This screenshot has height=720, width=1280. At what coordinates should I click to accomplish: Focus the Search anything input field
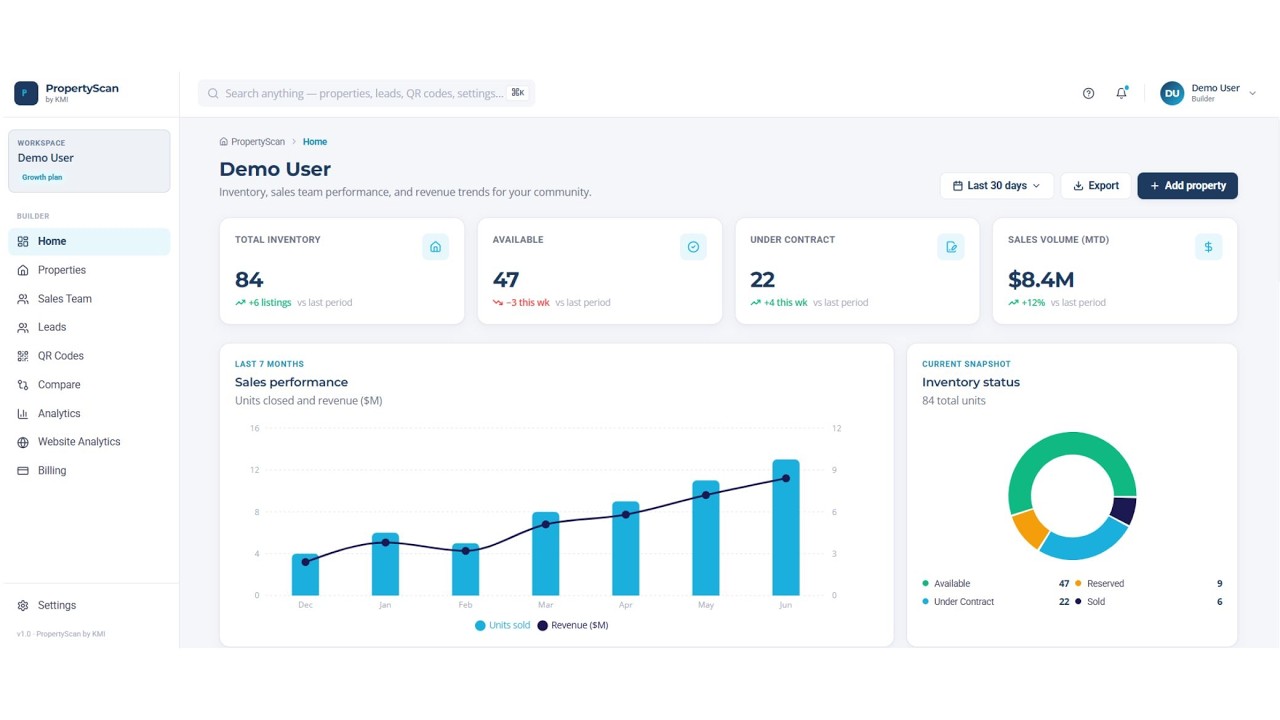[x=366, y=93]
